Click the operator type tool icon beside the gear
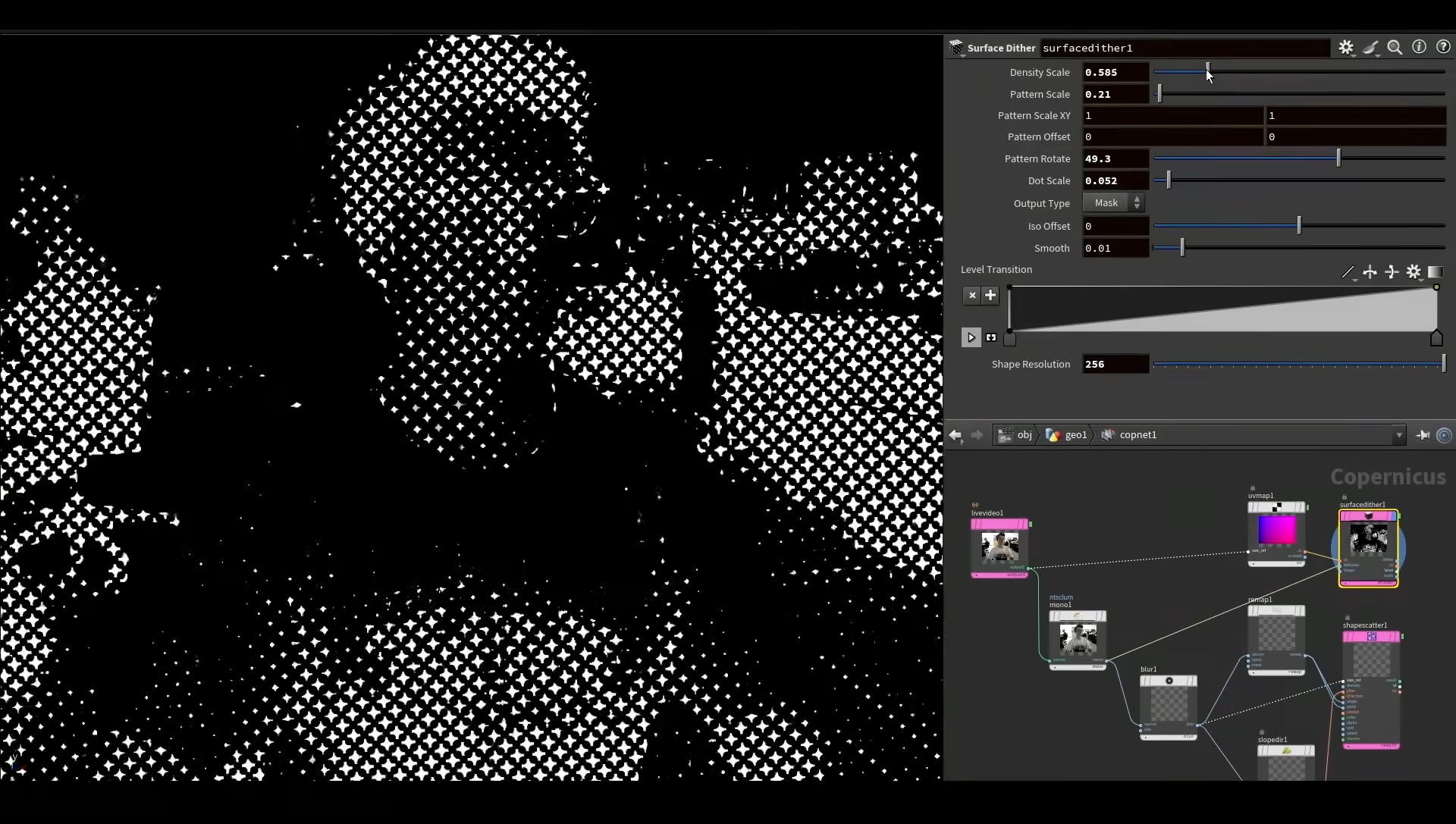The width and height of the screenshot is (1456, 824). 1370,47
